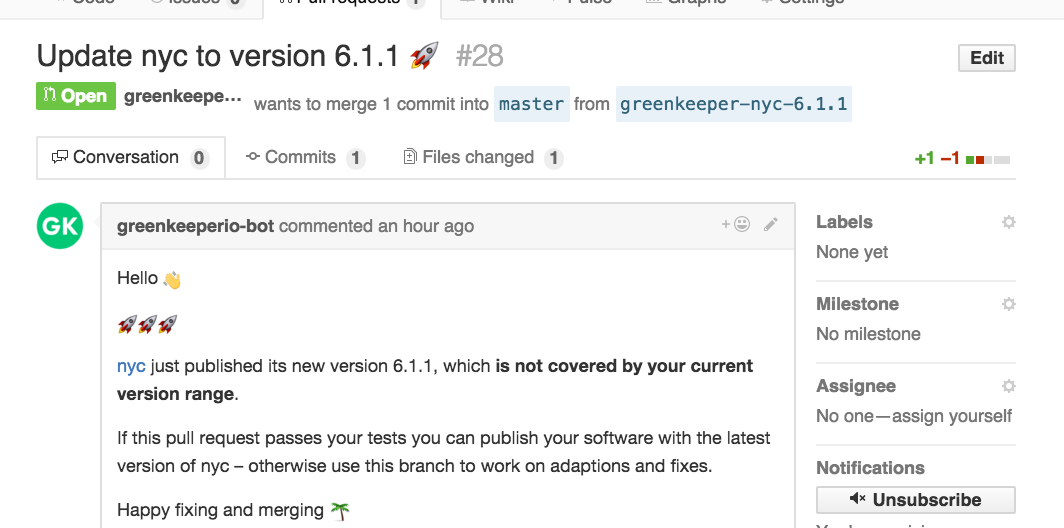1064x528 pixels.
Task: Open Labels gear settings
Action: click(x=1008, y=222)
